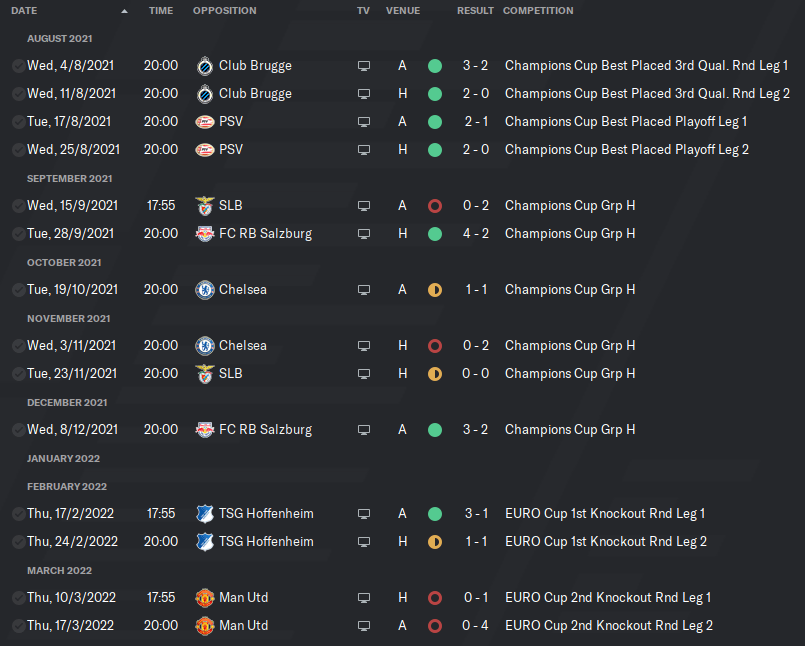The image size is (805, 646).
Task: Click the TV icon on the 17/3/2022 Man Utd row
Action: pos(364,626)
